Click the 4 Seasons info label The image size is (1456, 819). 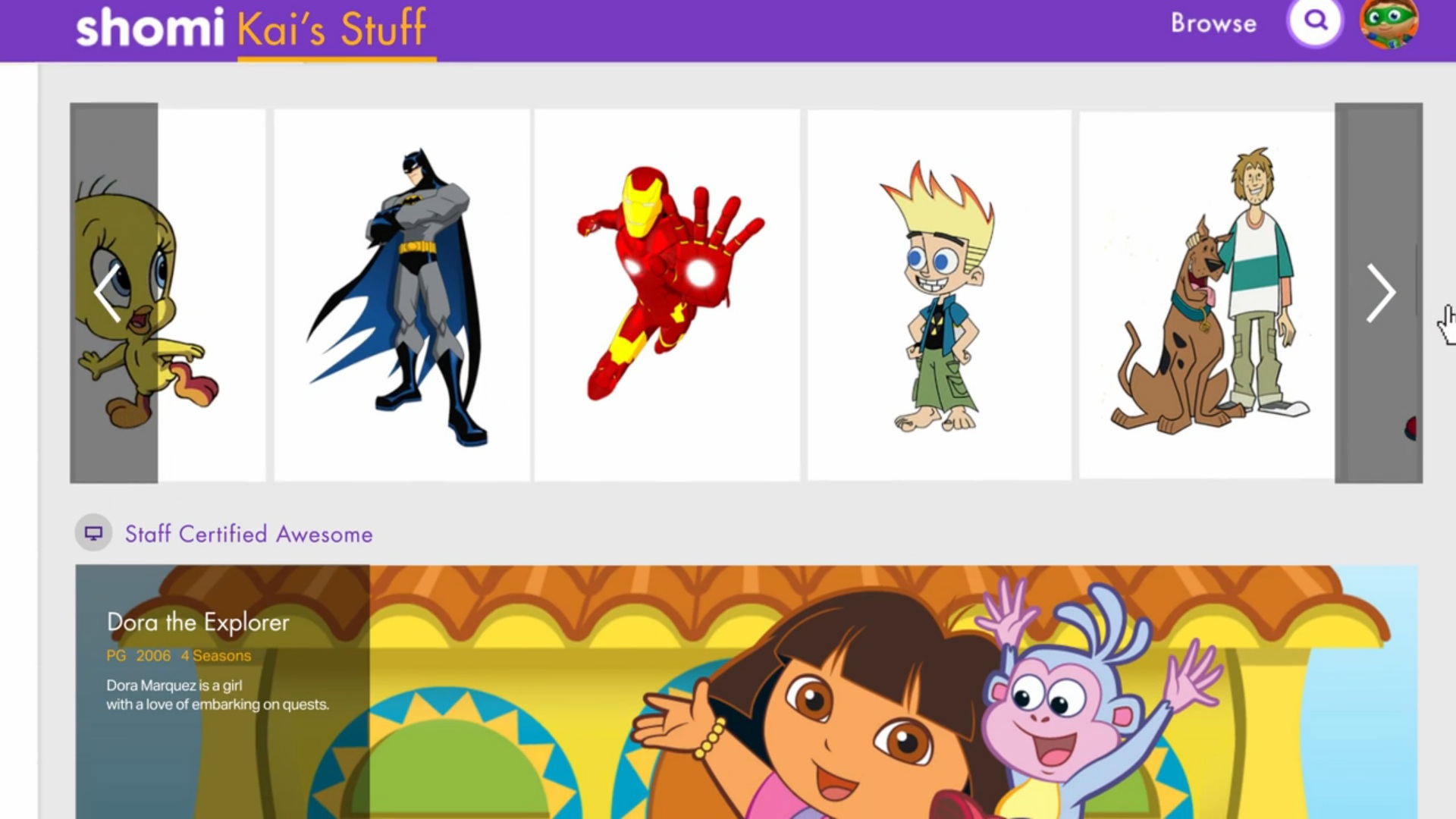[x=216, y=656]
